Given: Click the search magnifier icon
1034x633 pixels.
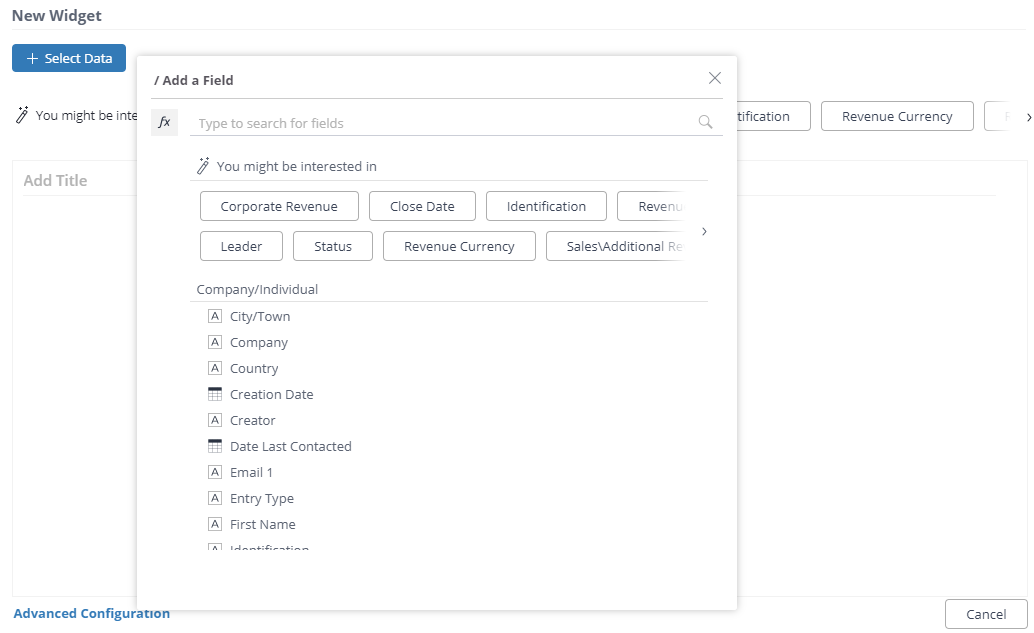Looking at the screenshot, I should 706,122.
